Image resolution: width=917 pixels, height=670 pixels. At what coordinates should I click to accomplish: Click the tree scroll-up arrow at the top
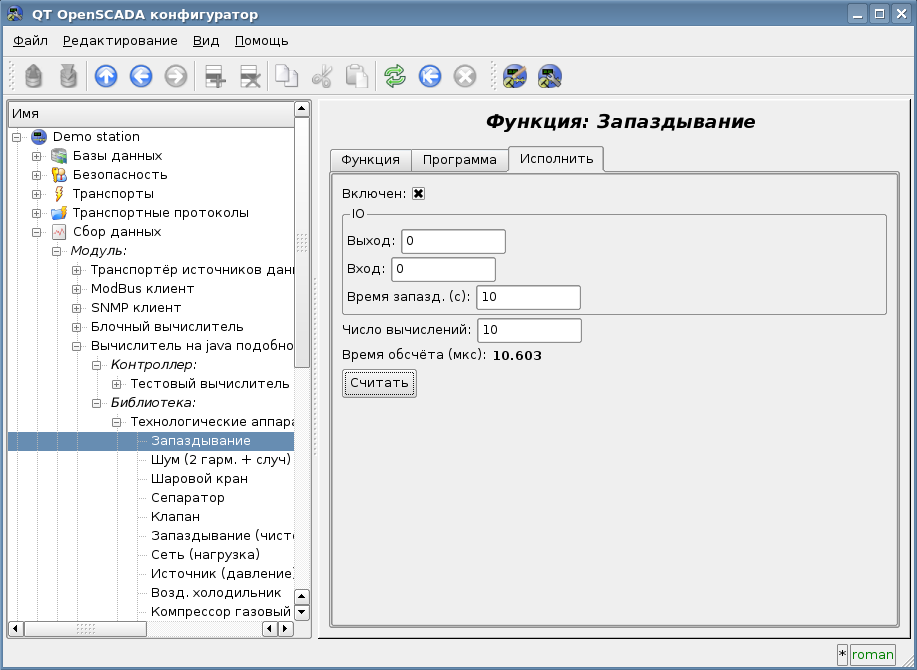[x=302, y=109]
